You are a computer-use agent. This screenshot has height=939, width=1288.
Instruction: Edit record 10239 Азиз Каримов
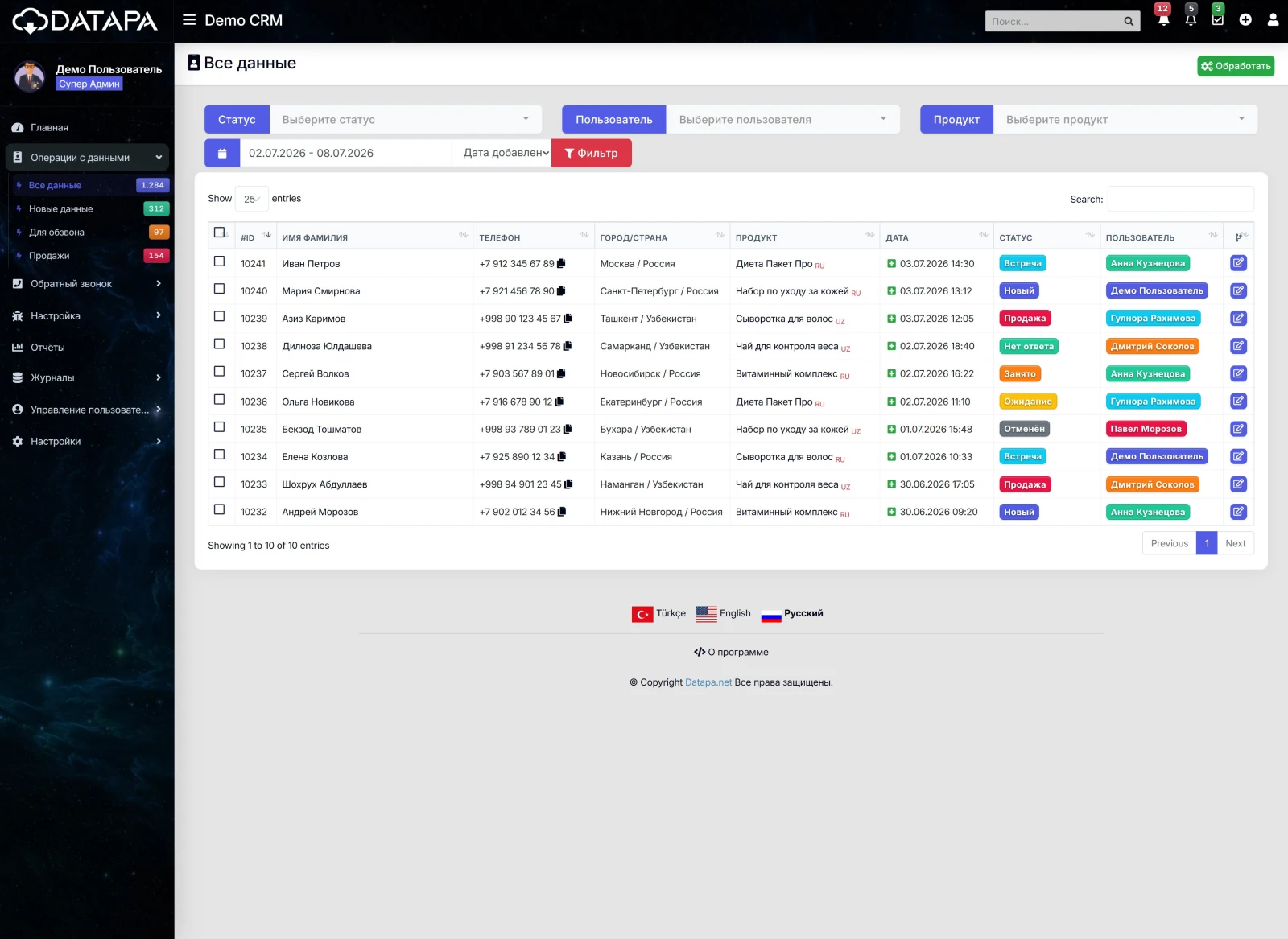(1238, 319)
